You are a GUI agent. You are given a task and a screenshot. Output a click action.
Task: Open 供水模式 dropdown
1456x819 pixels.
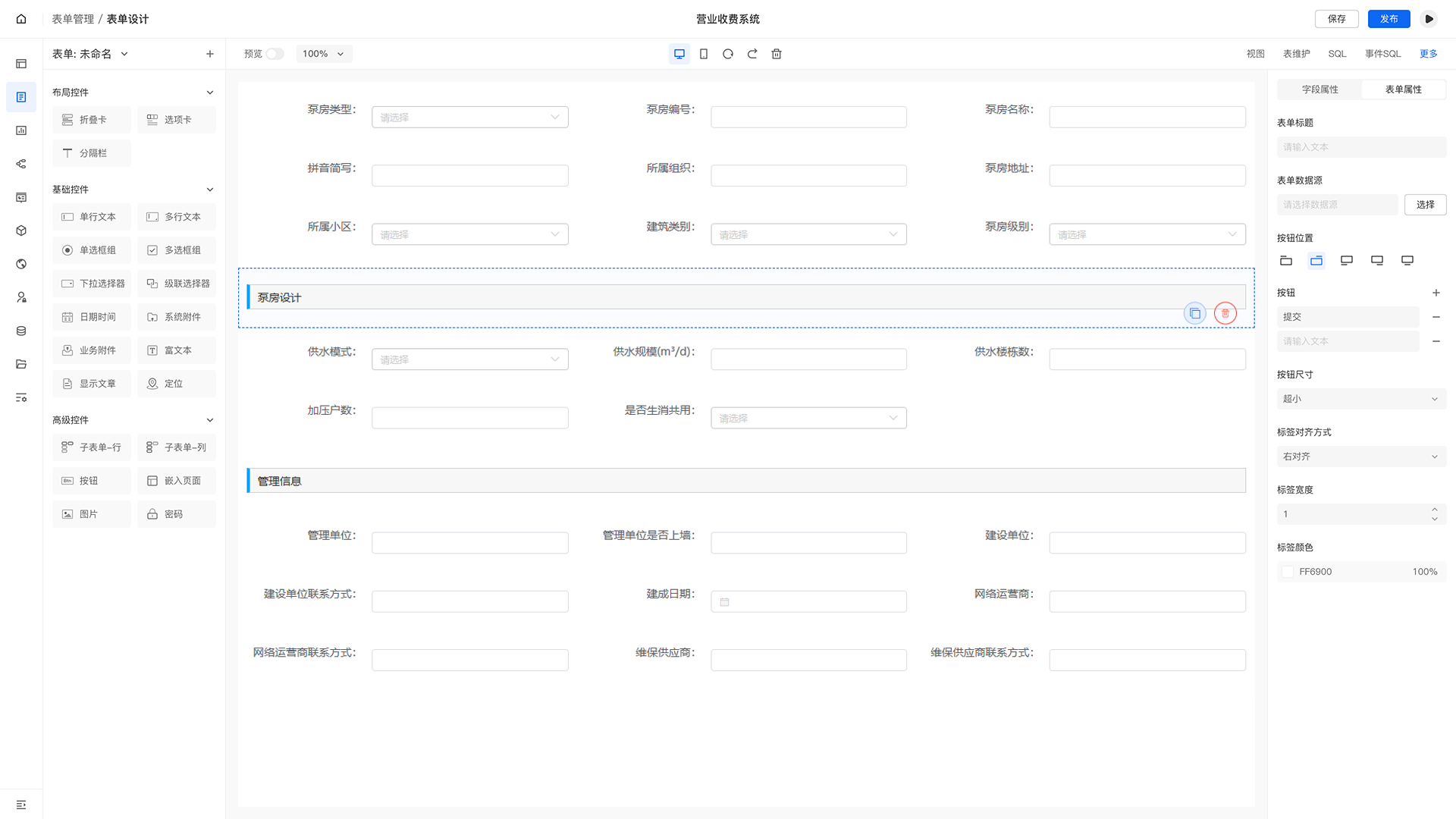pos(470,359)
